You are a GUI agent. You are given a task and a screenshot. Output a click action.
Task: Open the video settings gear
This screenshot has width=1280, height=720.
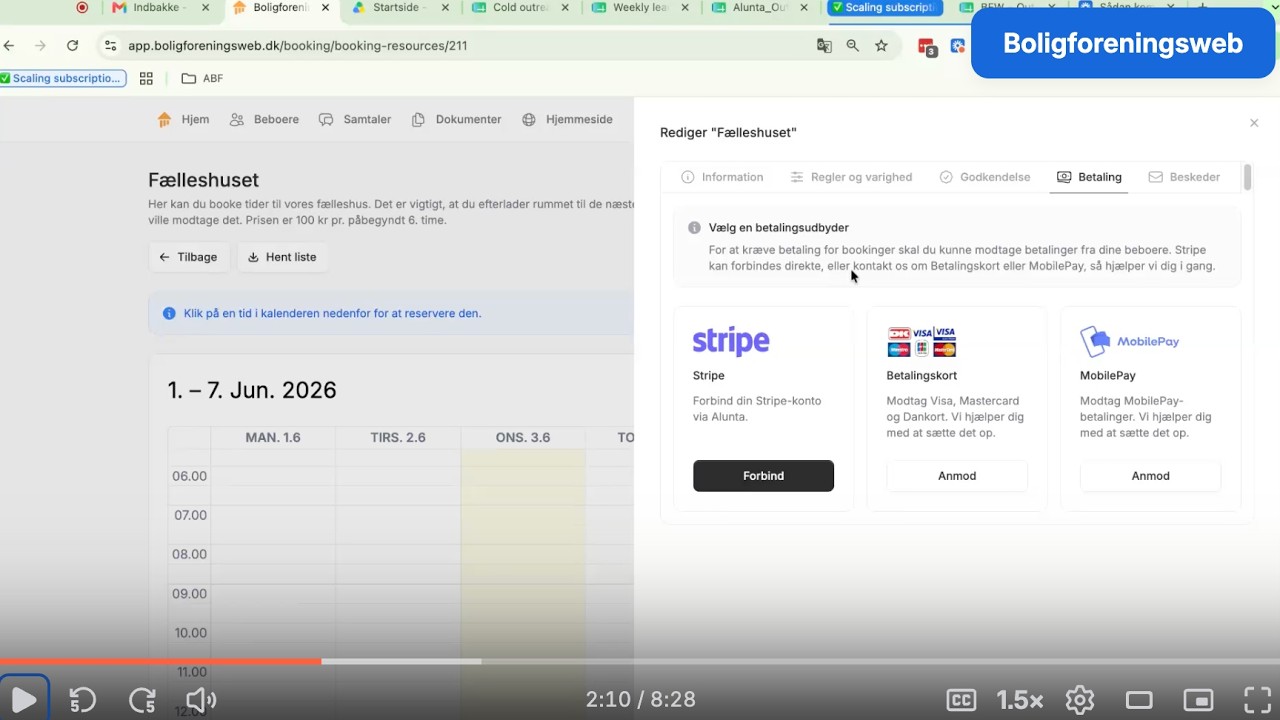pos(1080,700)
